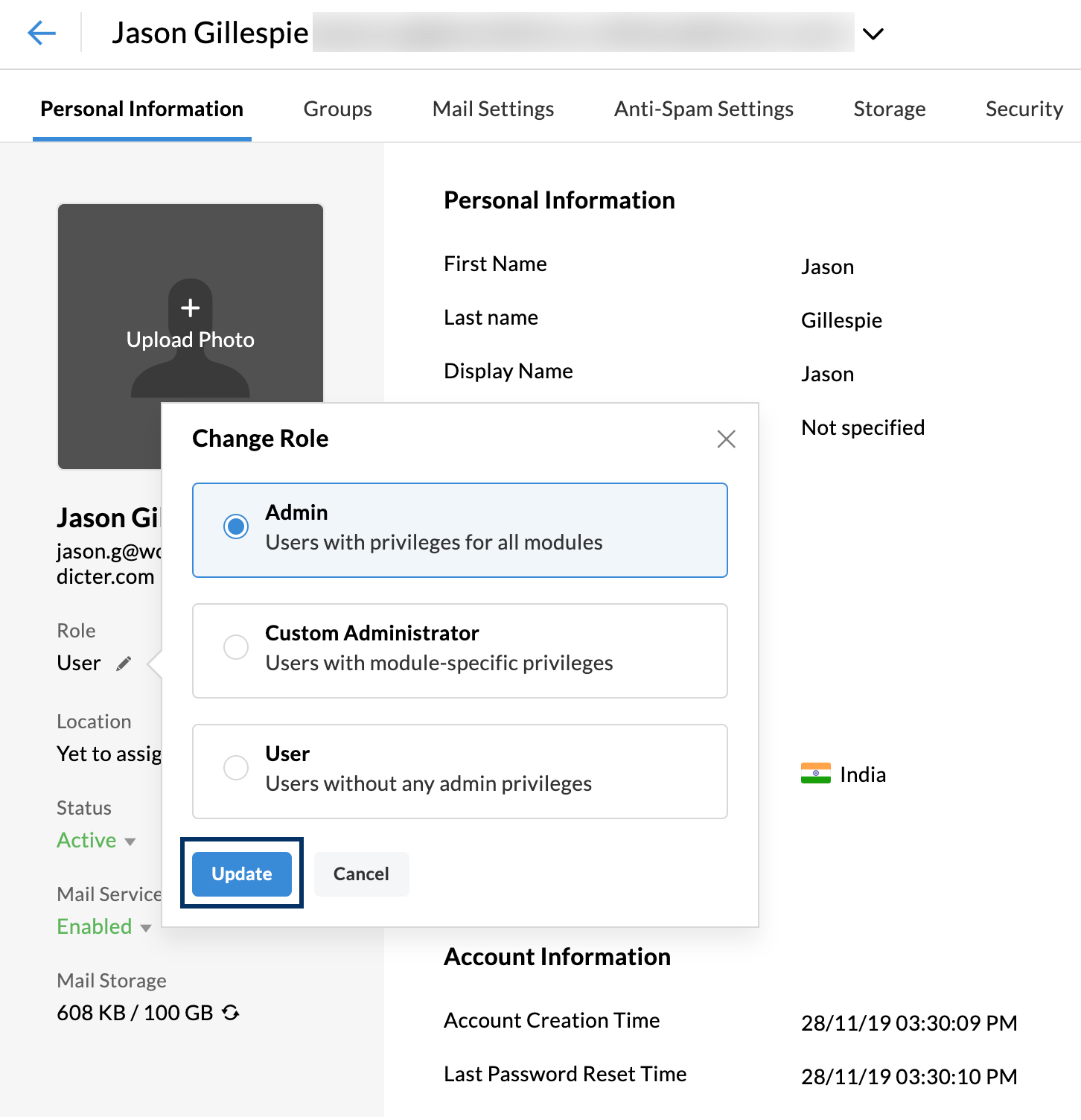Click the edit icon near Jason's role value
Screen dimensions: 1081x1120
(x=124, y=663)
